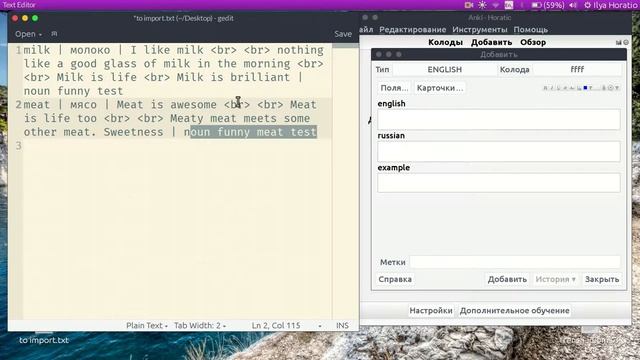
Task: Click the highlighted text noun funny meat test
Action: tap(253, 132)
